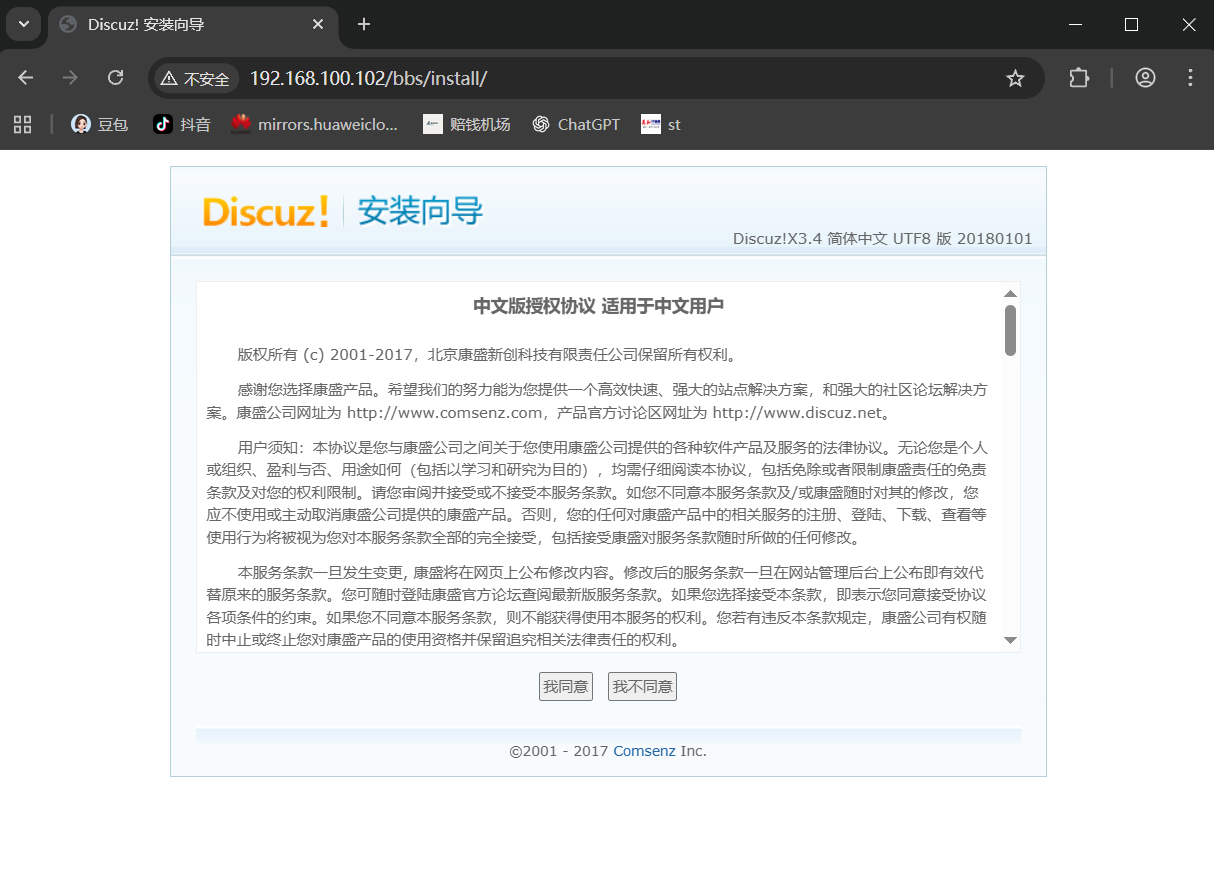Open the st bookmark
Image resolution: width=1214 pixels, height=885 pixels.
point(661,124)
